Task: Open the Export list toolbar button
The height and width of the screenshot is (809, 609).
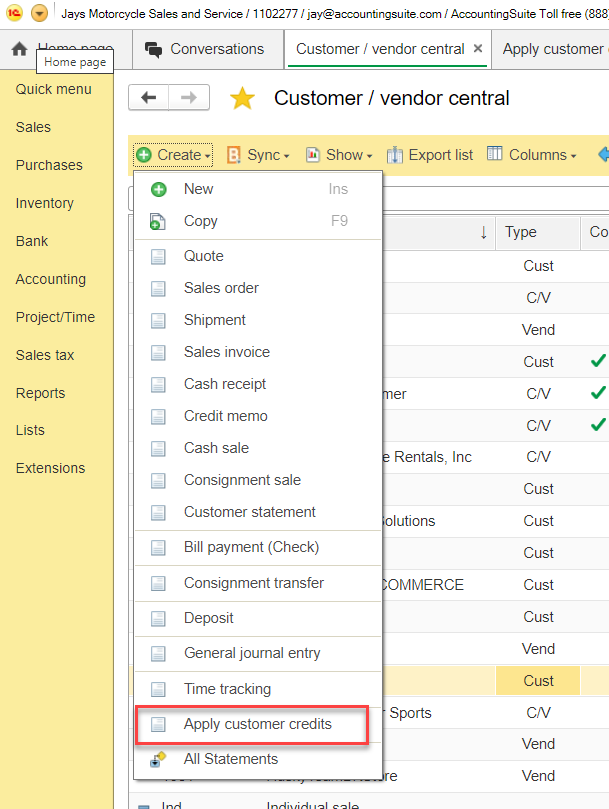Action: (430, 155)
